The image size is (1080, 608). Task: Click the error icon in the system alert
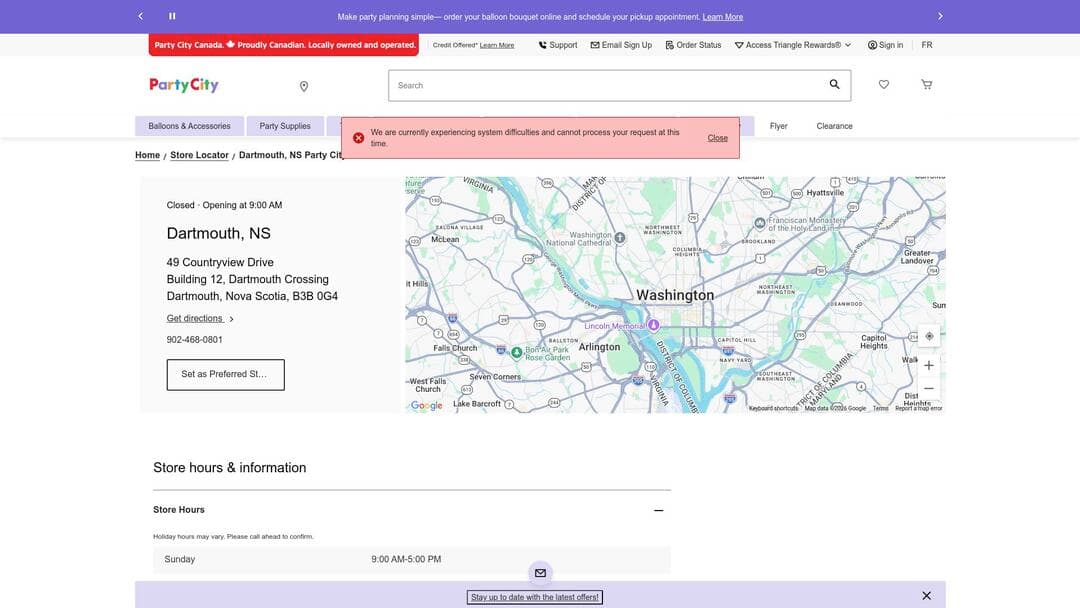point(356,135)
